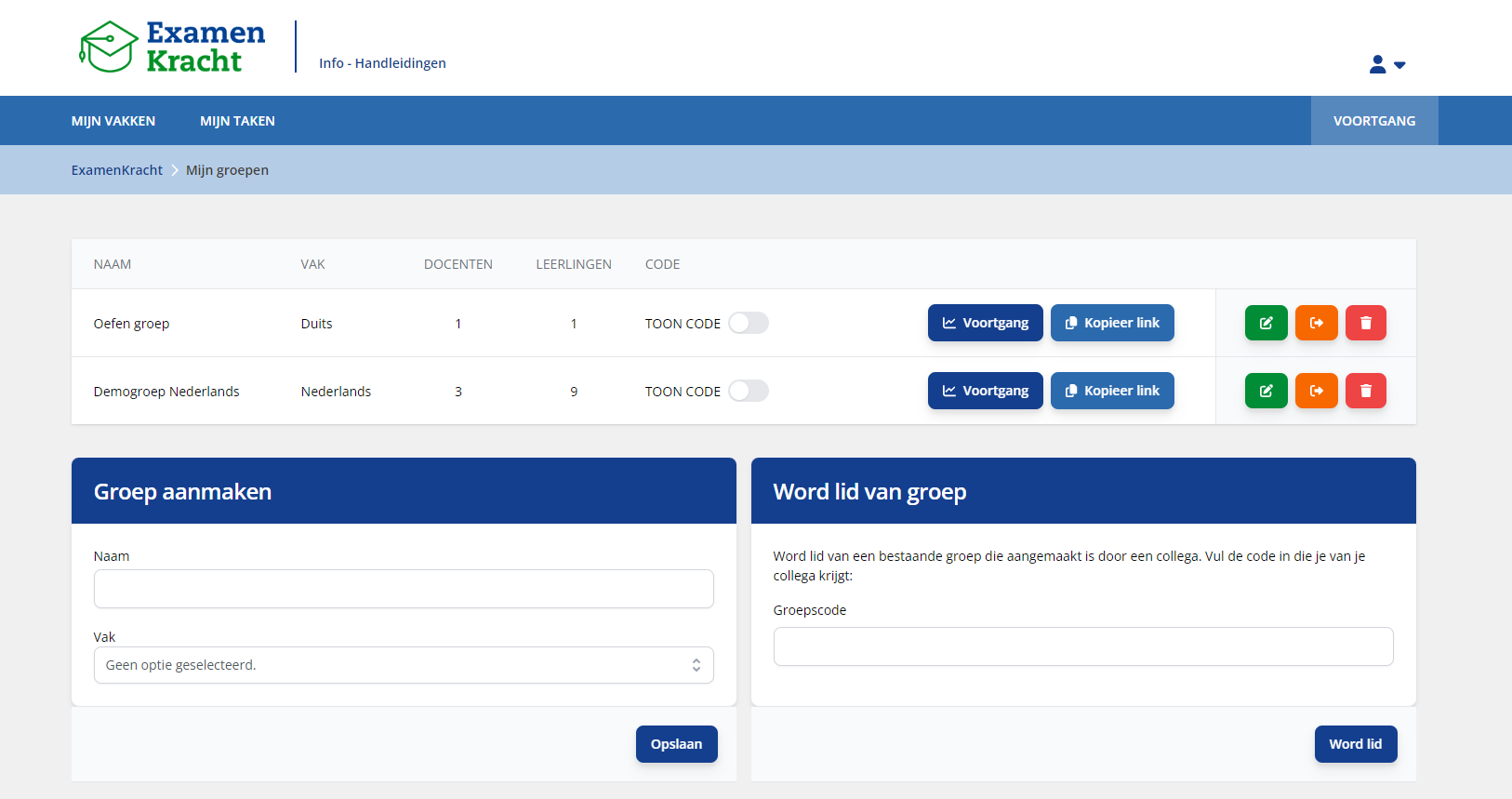Image resolution: width=1512 pixels, height=799 pixels.
Task: Toggle Toon Code switch for Oefen groep
Action: pyautogui.click(x=748, y=323)
